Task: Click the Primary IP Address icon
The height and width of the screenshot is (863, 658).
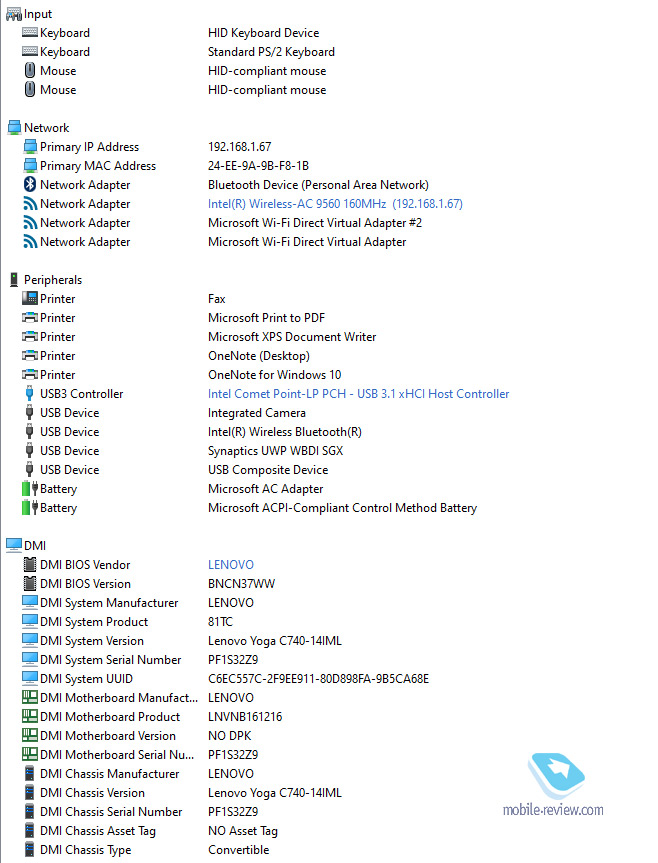Action: (x=30, y=147)
